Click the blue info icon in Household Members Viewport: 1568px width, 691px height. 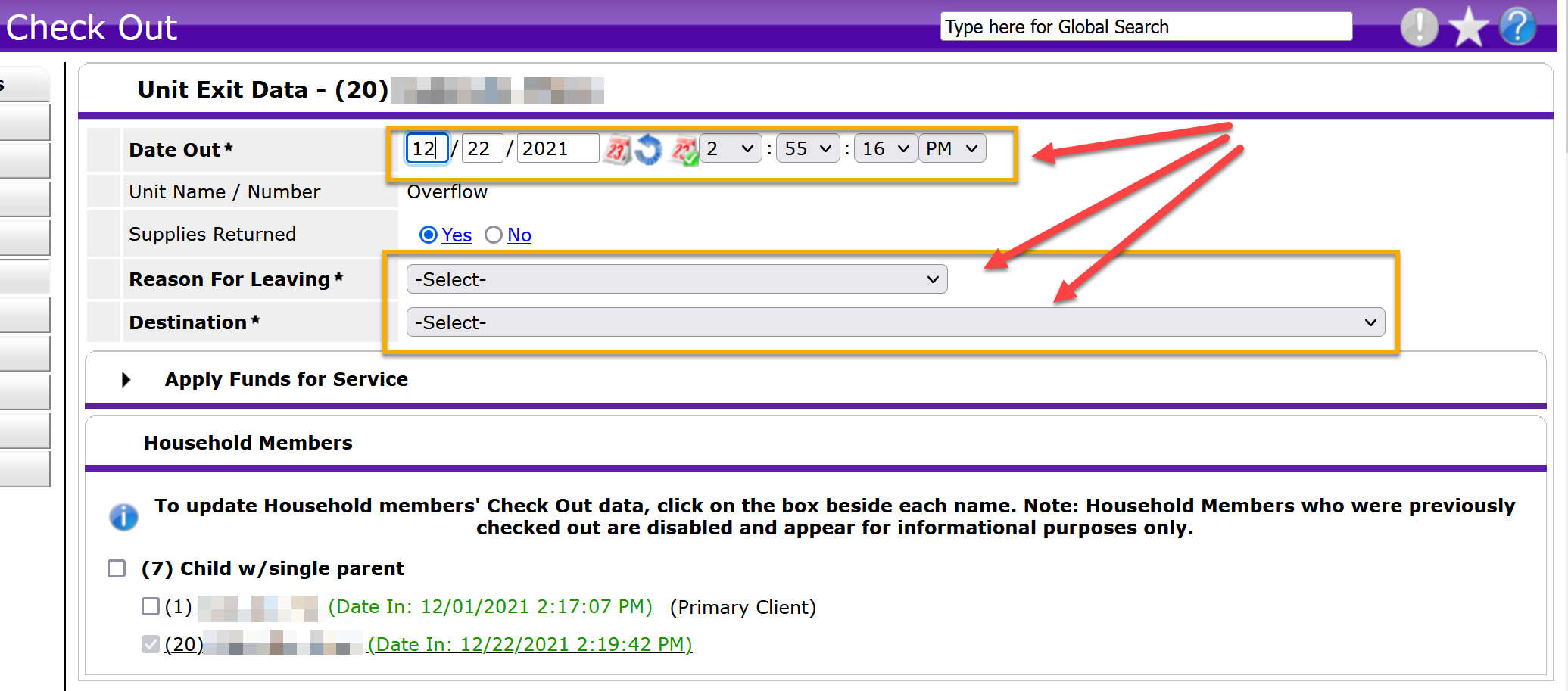pyautogui.click(x=123, y=517)
